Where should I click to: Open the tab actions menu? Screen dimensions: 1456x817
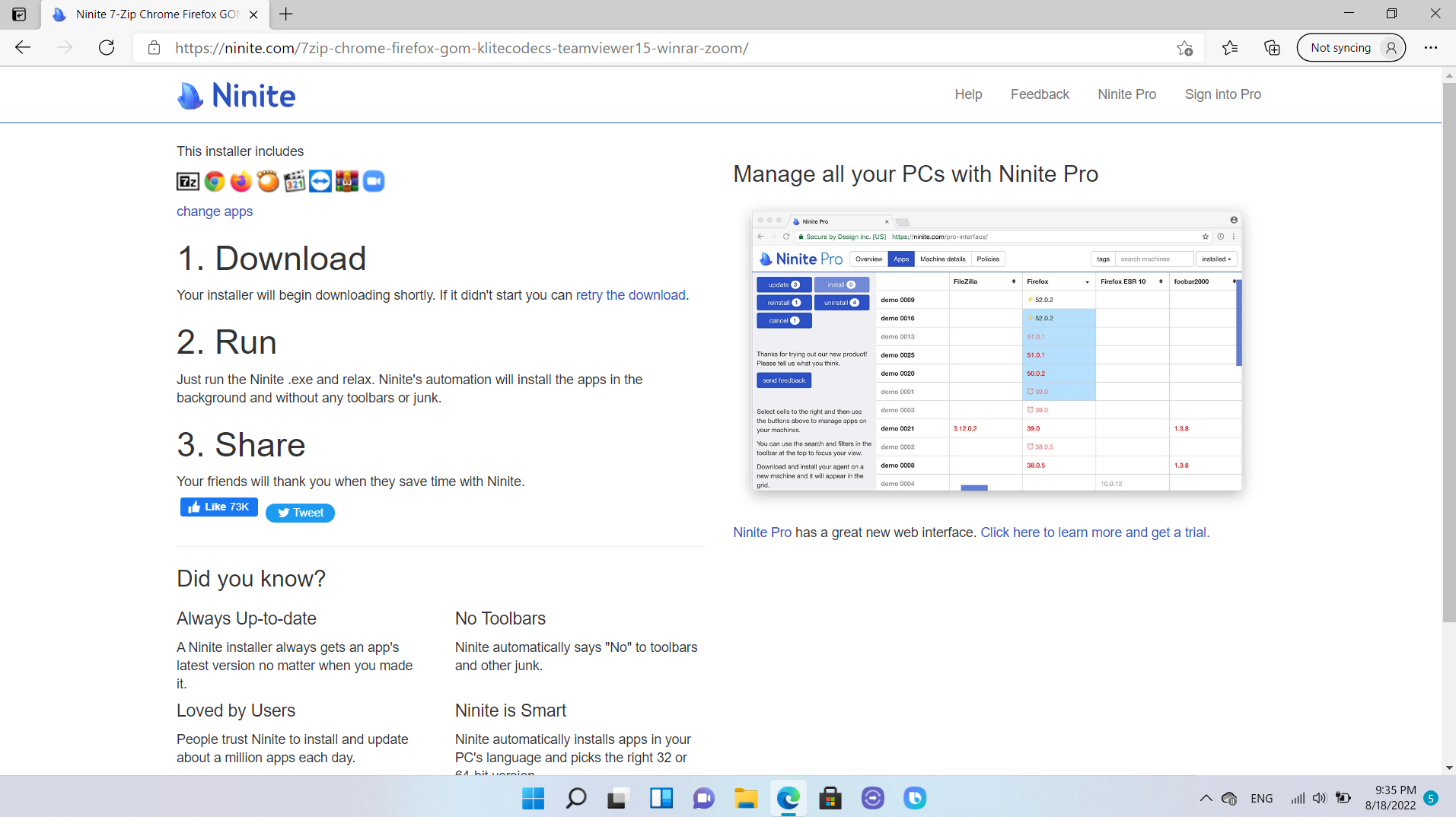point(19,14)
